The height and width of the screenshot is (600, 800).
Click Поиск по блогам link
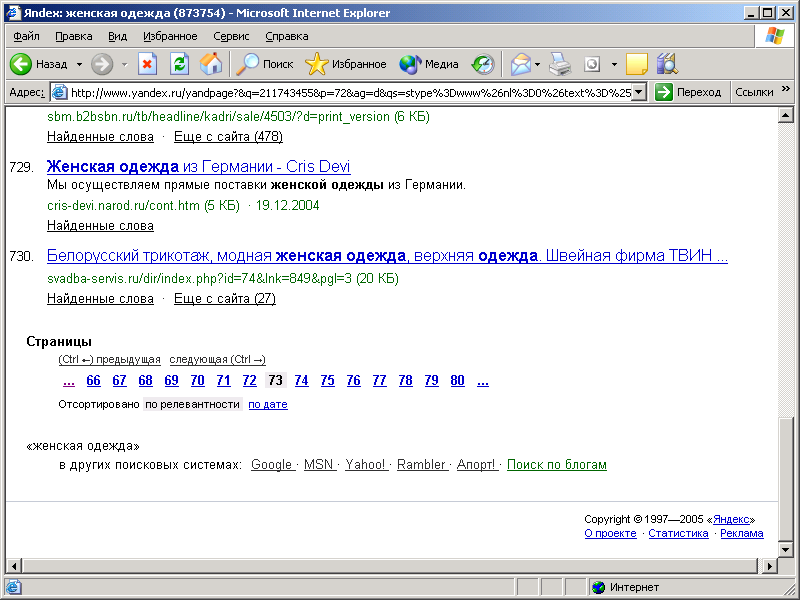557,465
